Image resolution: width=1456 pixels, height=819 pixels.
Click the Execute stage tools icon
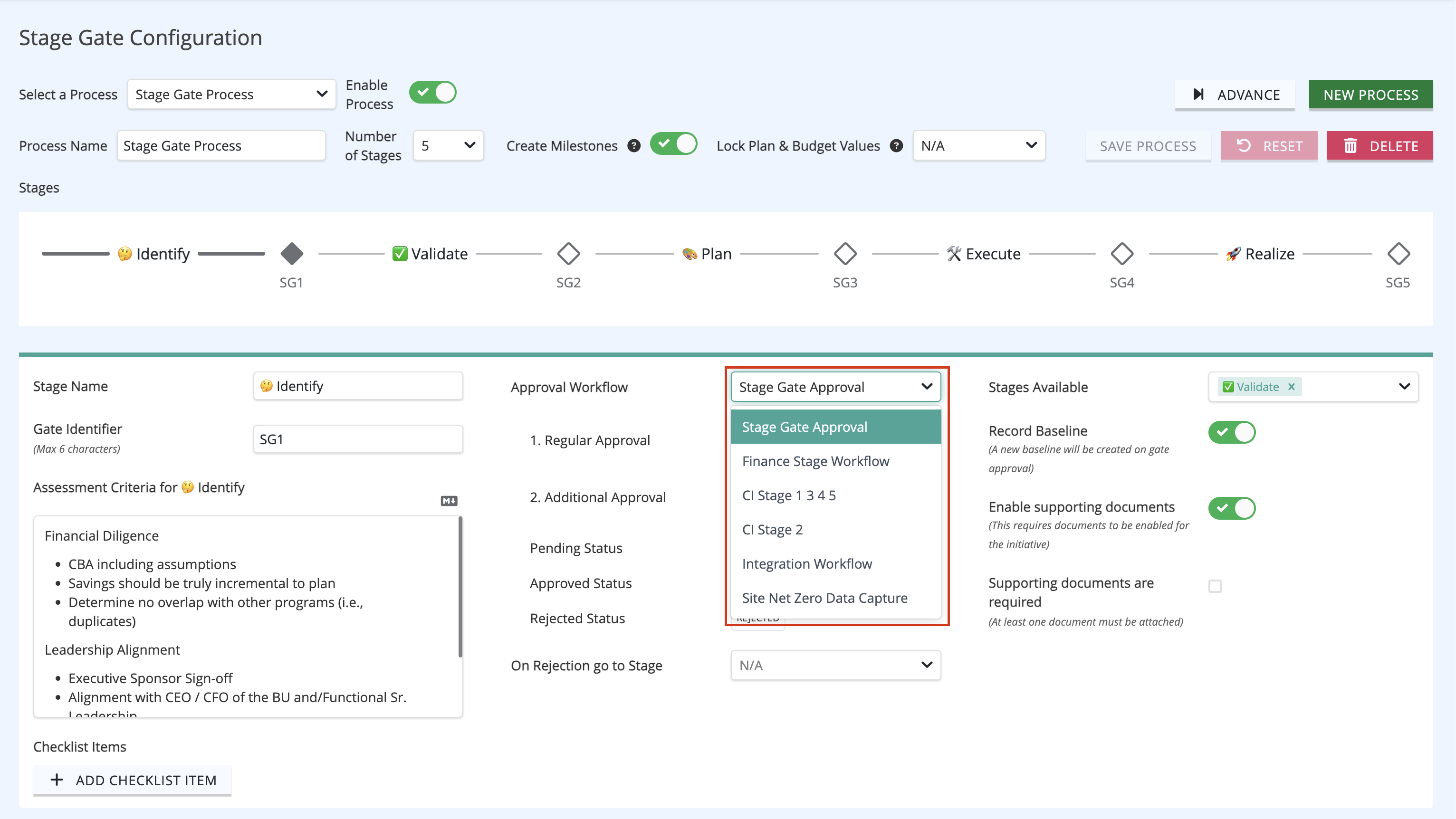954,254
